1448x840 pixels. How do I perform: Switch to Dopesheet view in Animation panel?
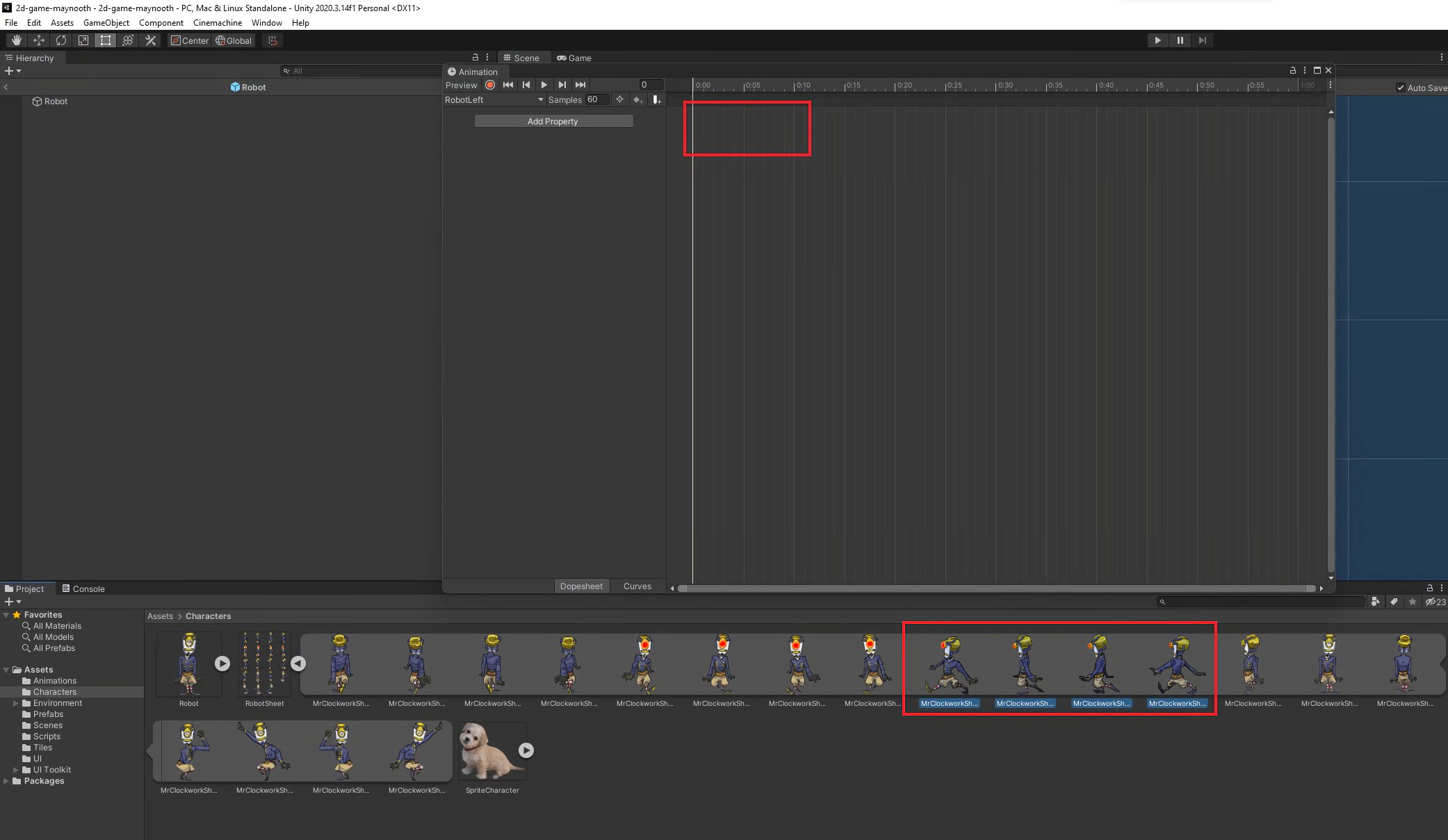tap(581, 586)
